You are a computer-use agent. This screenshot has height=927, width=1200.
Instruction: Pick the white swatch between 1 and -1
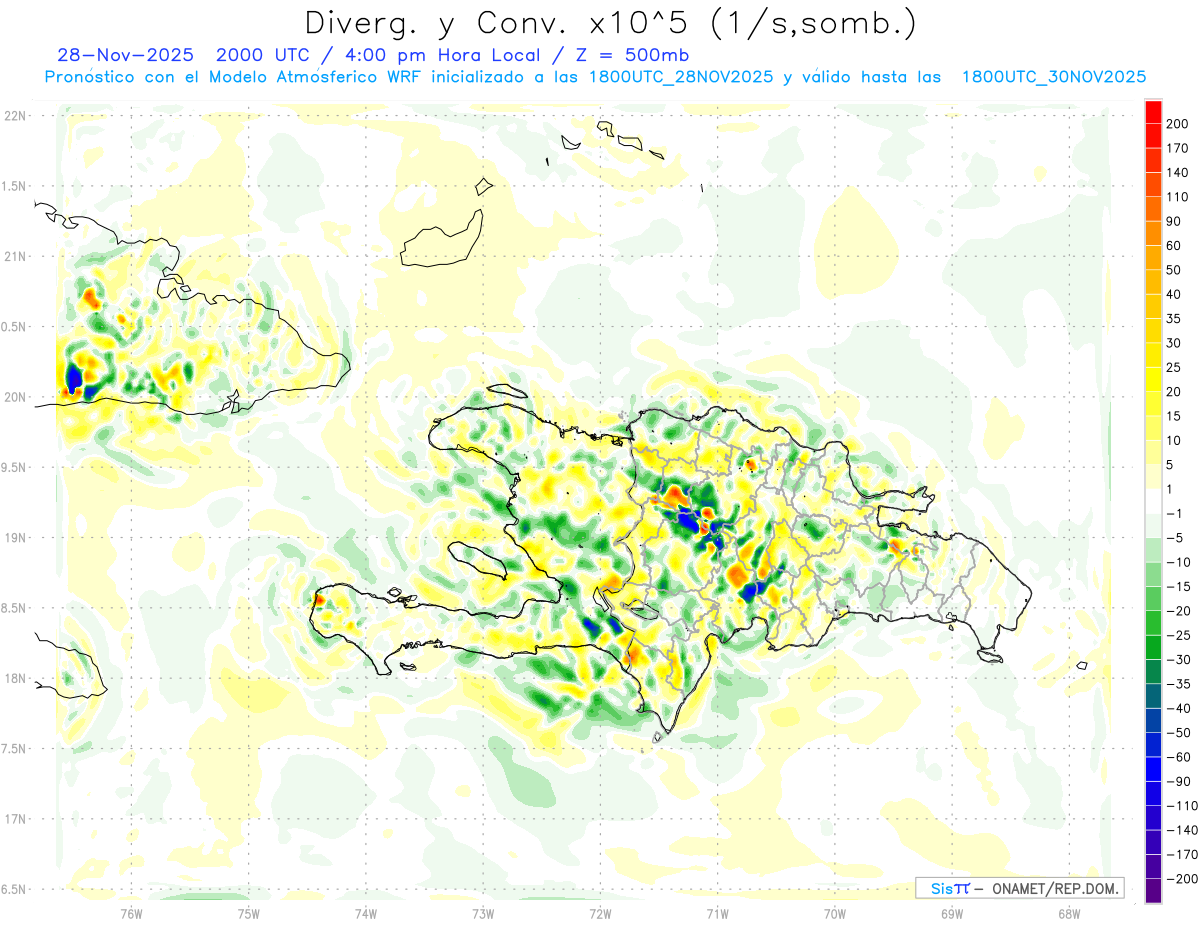pos(1154,501)
